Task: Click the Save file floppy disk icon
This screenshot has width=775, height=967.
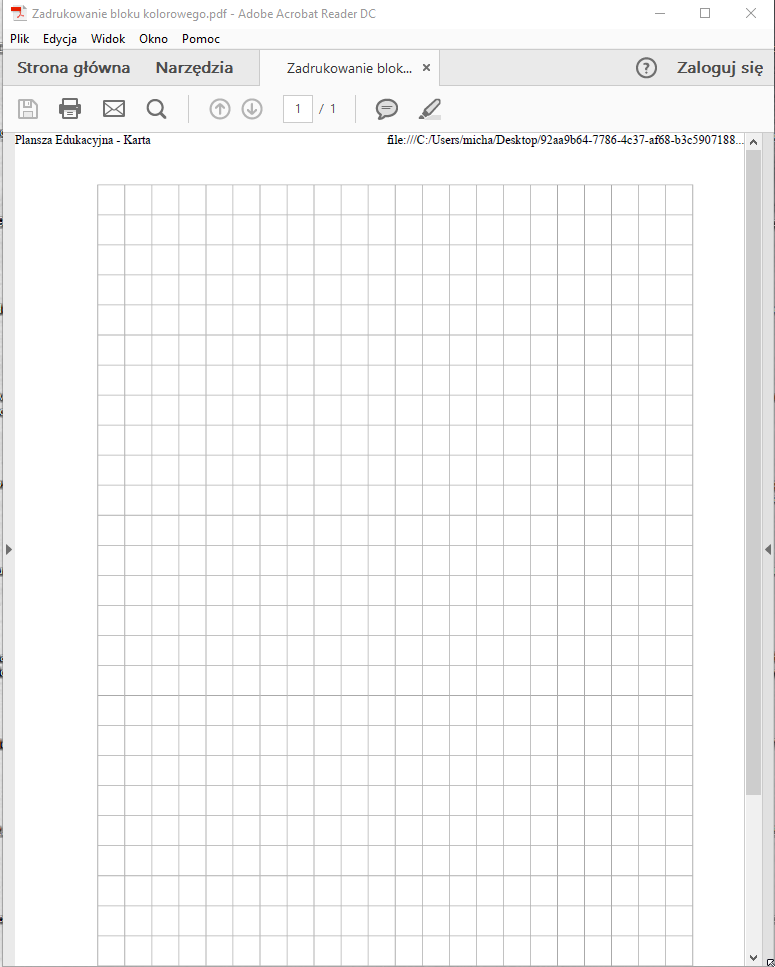Action: 28,109
